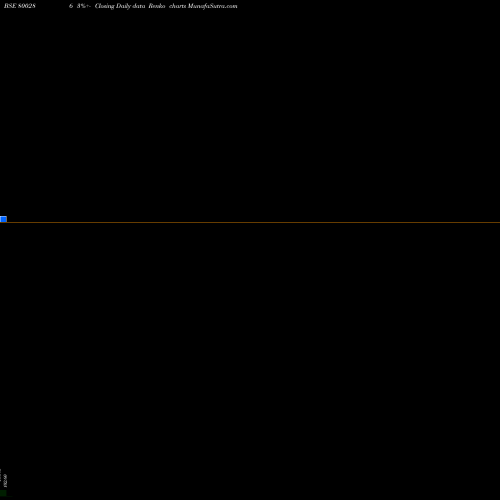Click the 'BSE' stock code title text
The height and width of the screenshot is (500, 500).
[20, 6]
